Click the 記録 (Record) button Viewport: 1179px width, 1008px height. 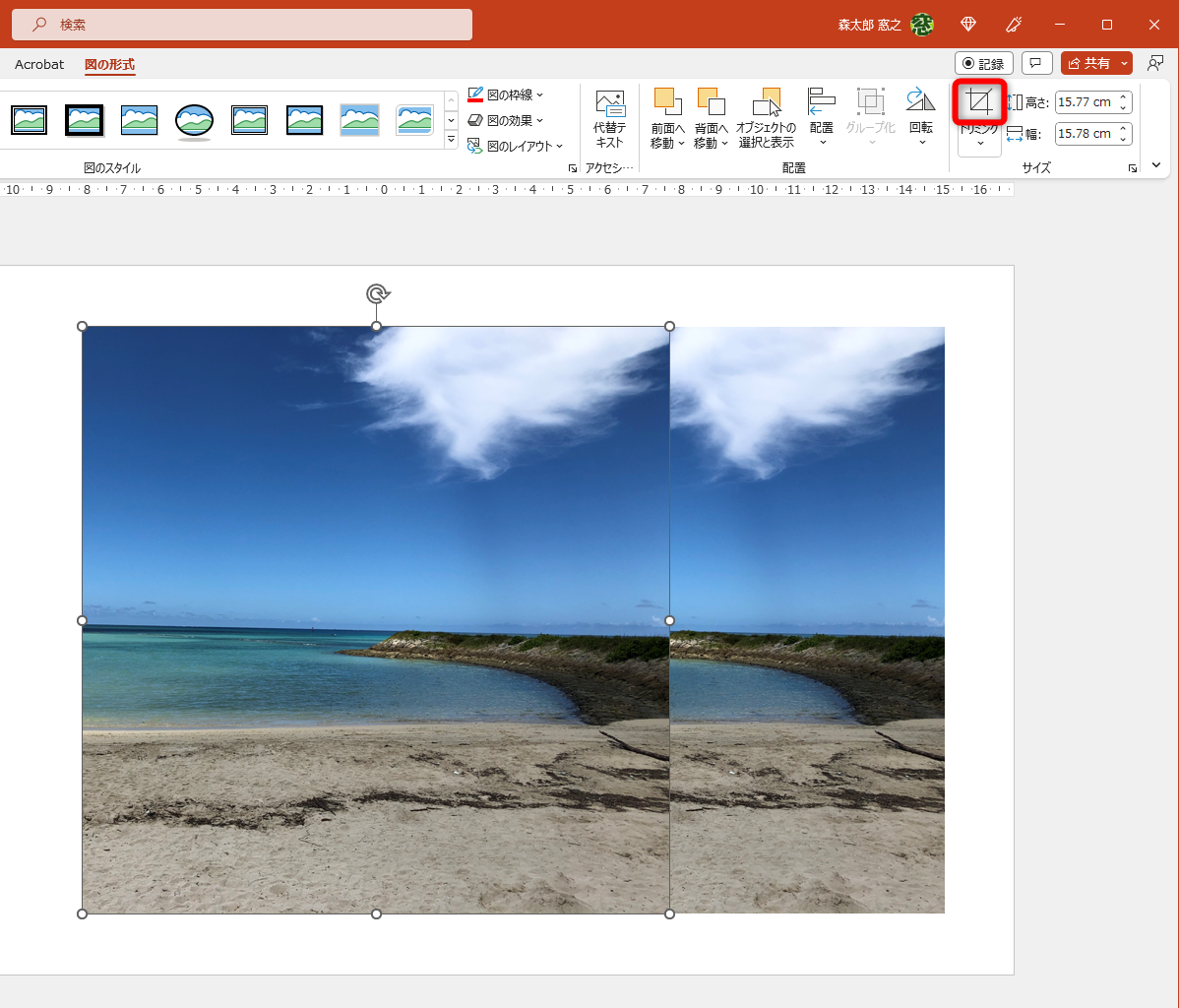click(x=983, y=63)
